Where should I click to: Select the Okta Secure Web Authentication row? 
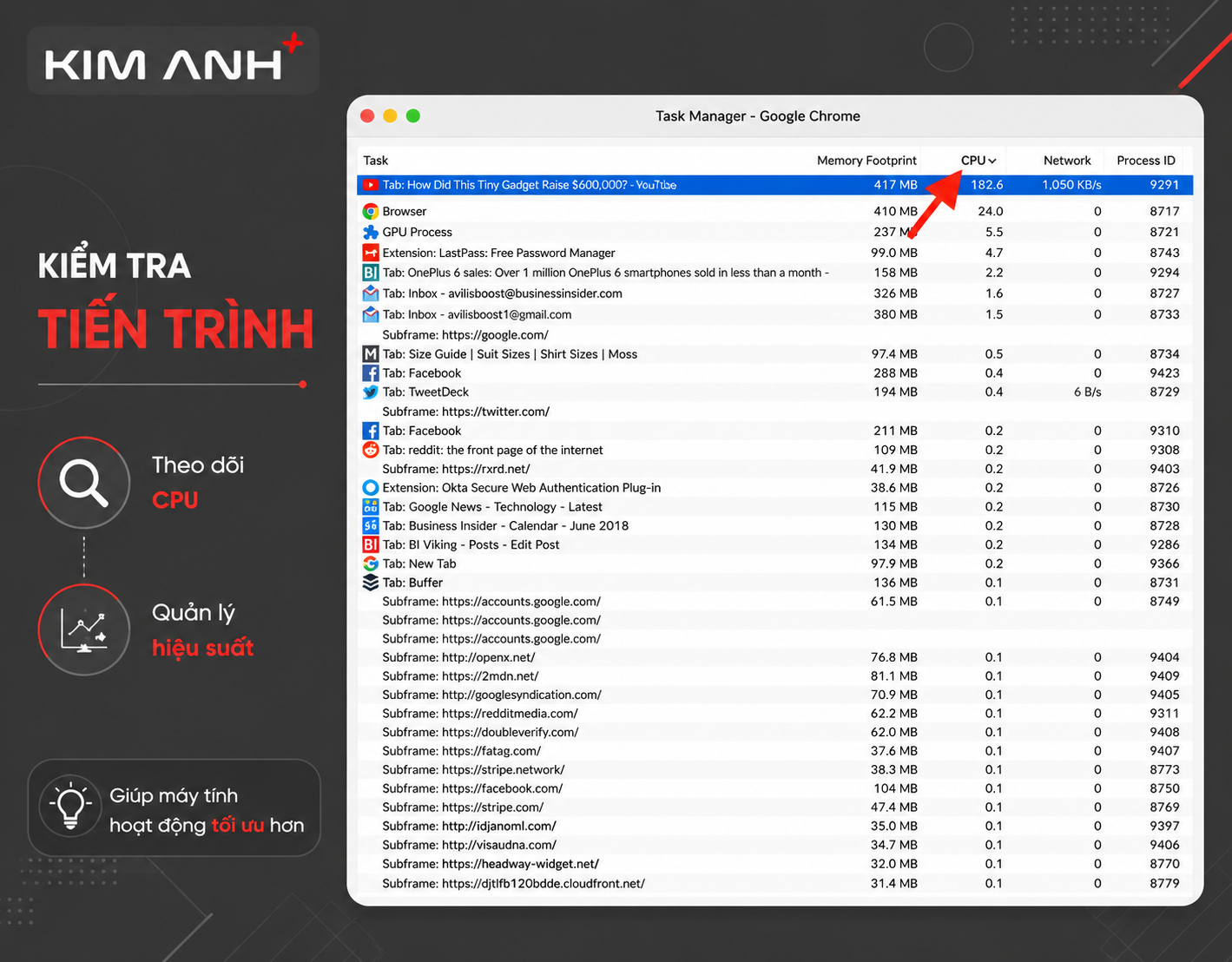(x=774, y=488)
